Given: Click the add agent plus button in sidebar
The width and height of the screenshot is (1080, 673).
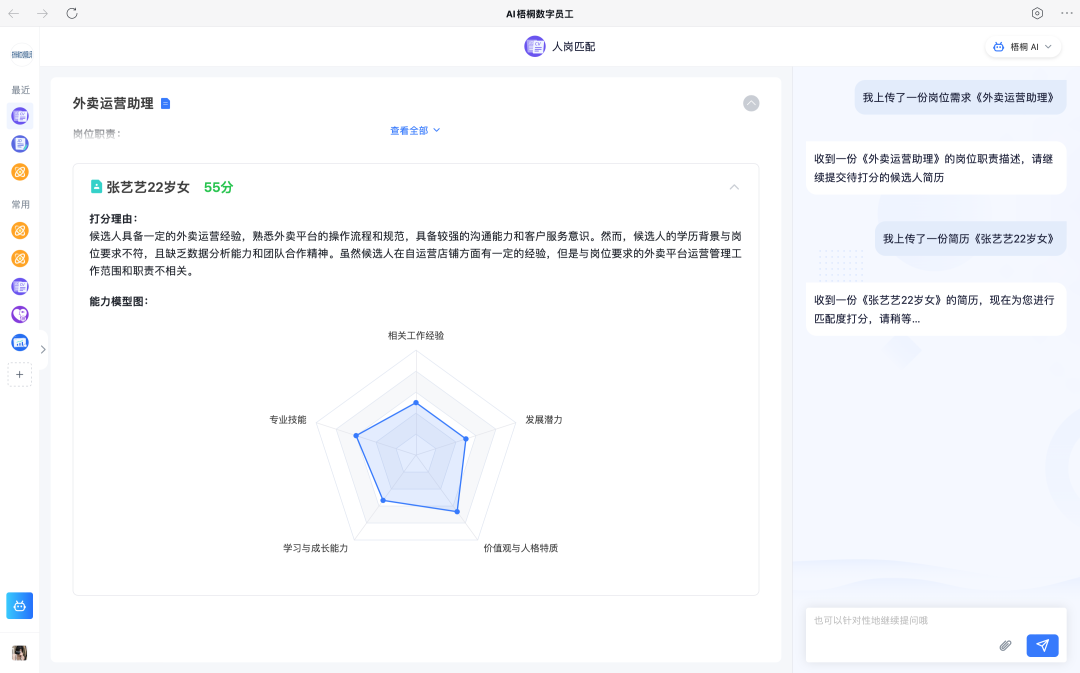Looking at the screenshot, I should tap(19, 374).
